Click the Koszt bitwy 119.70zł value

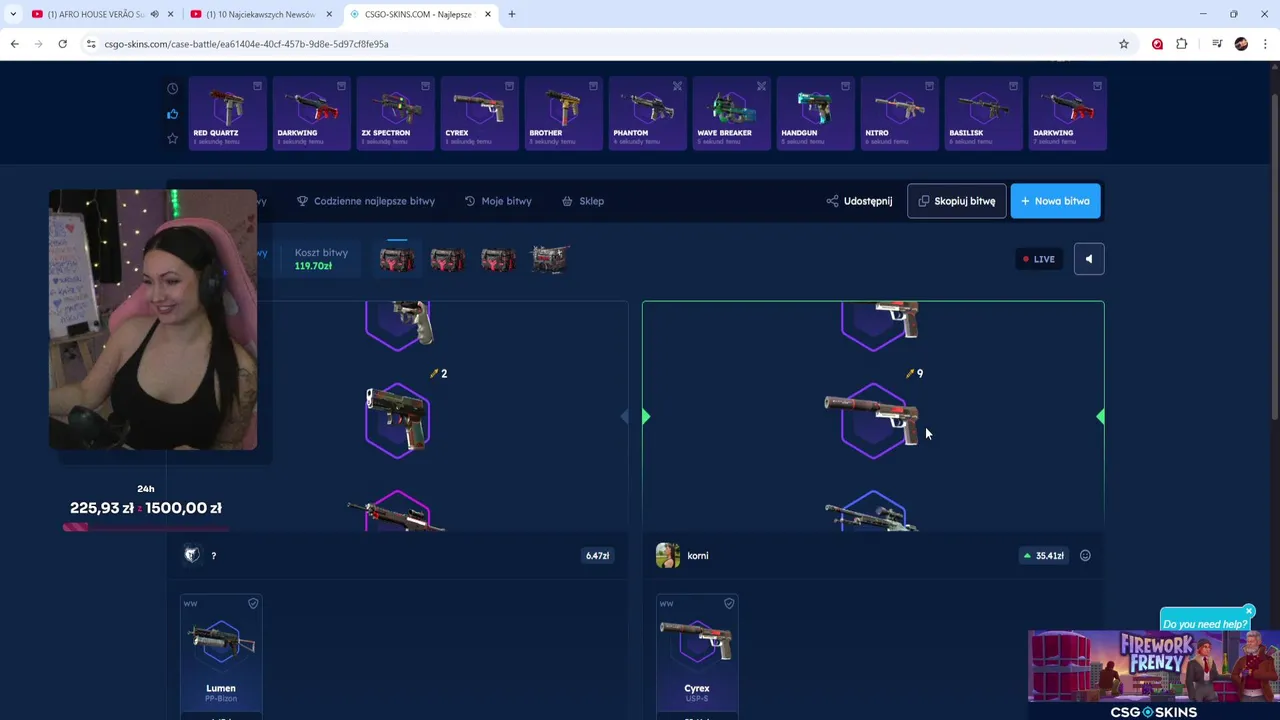click(x=313, y=266)
